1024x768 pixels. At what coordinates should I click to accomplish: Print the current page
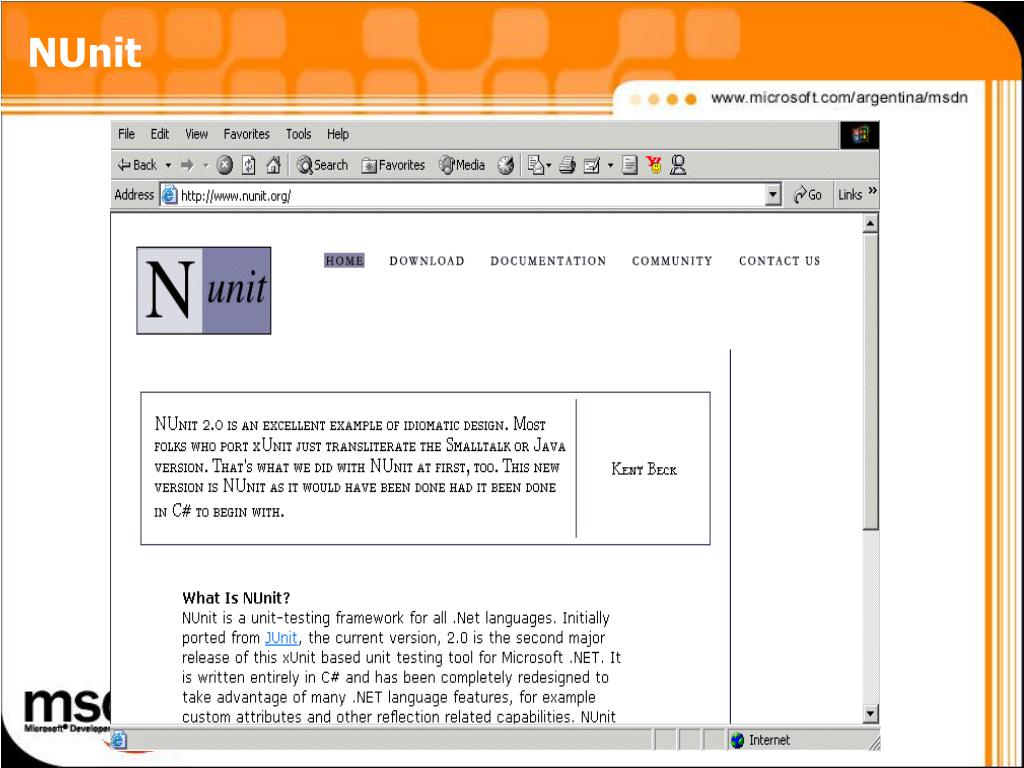coord(567,165)
